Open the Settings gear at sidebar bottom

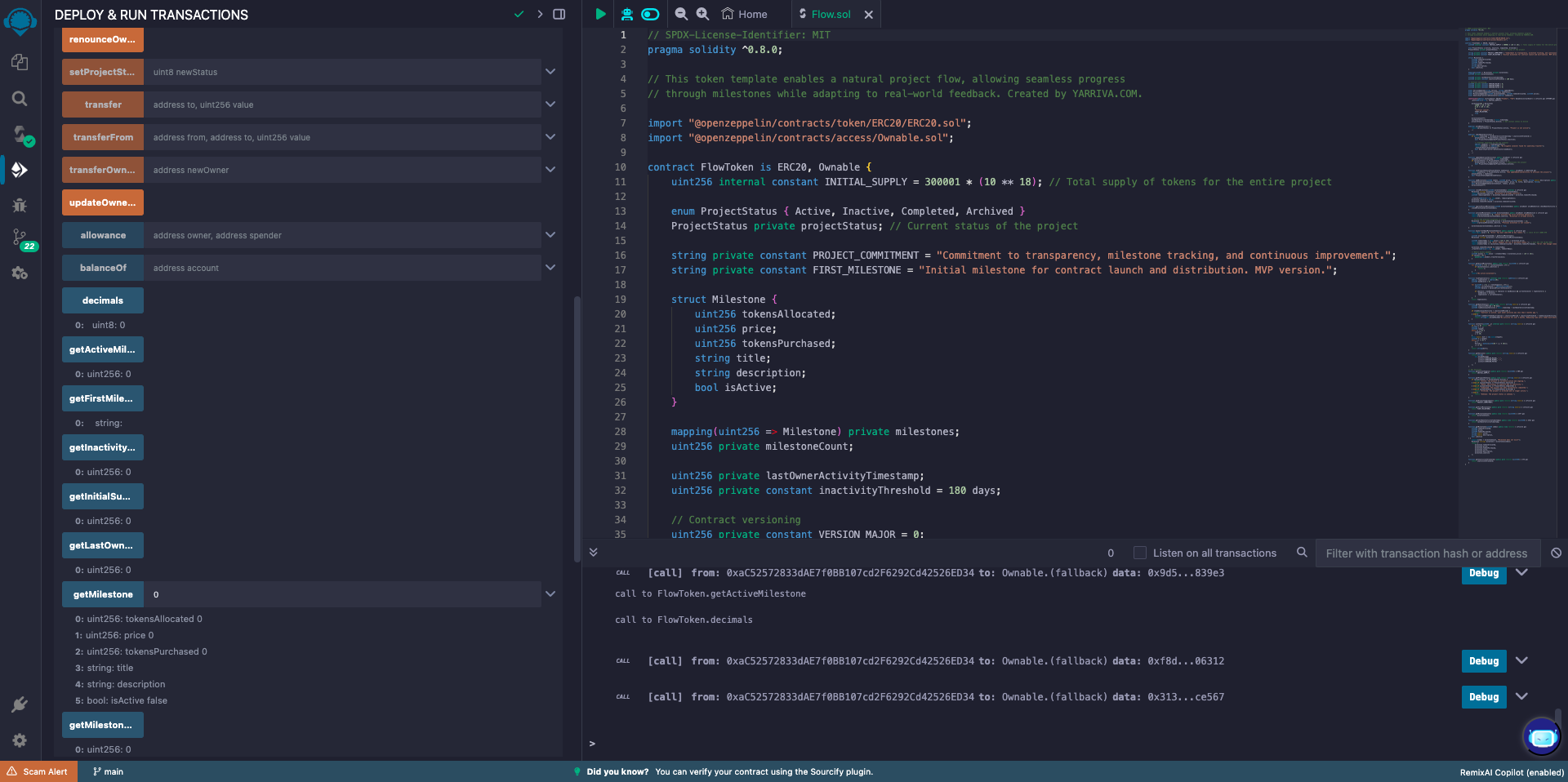coord(20,740)
